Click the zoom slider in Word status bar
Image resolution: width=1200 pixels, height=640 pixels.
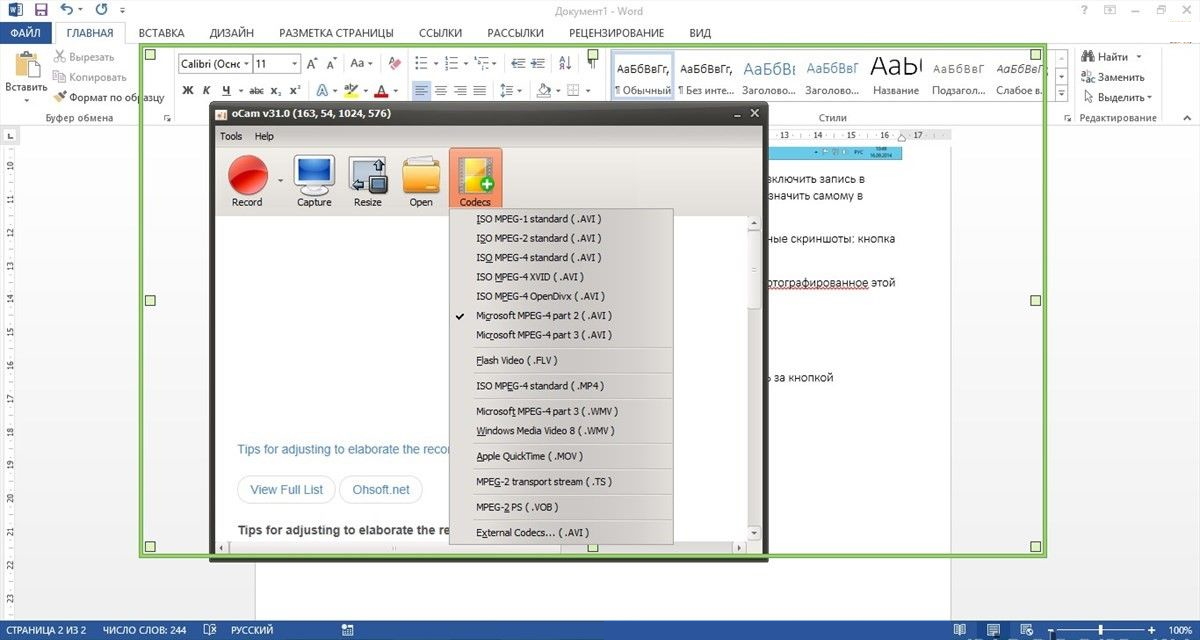[x=1101, y=630]
